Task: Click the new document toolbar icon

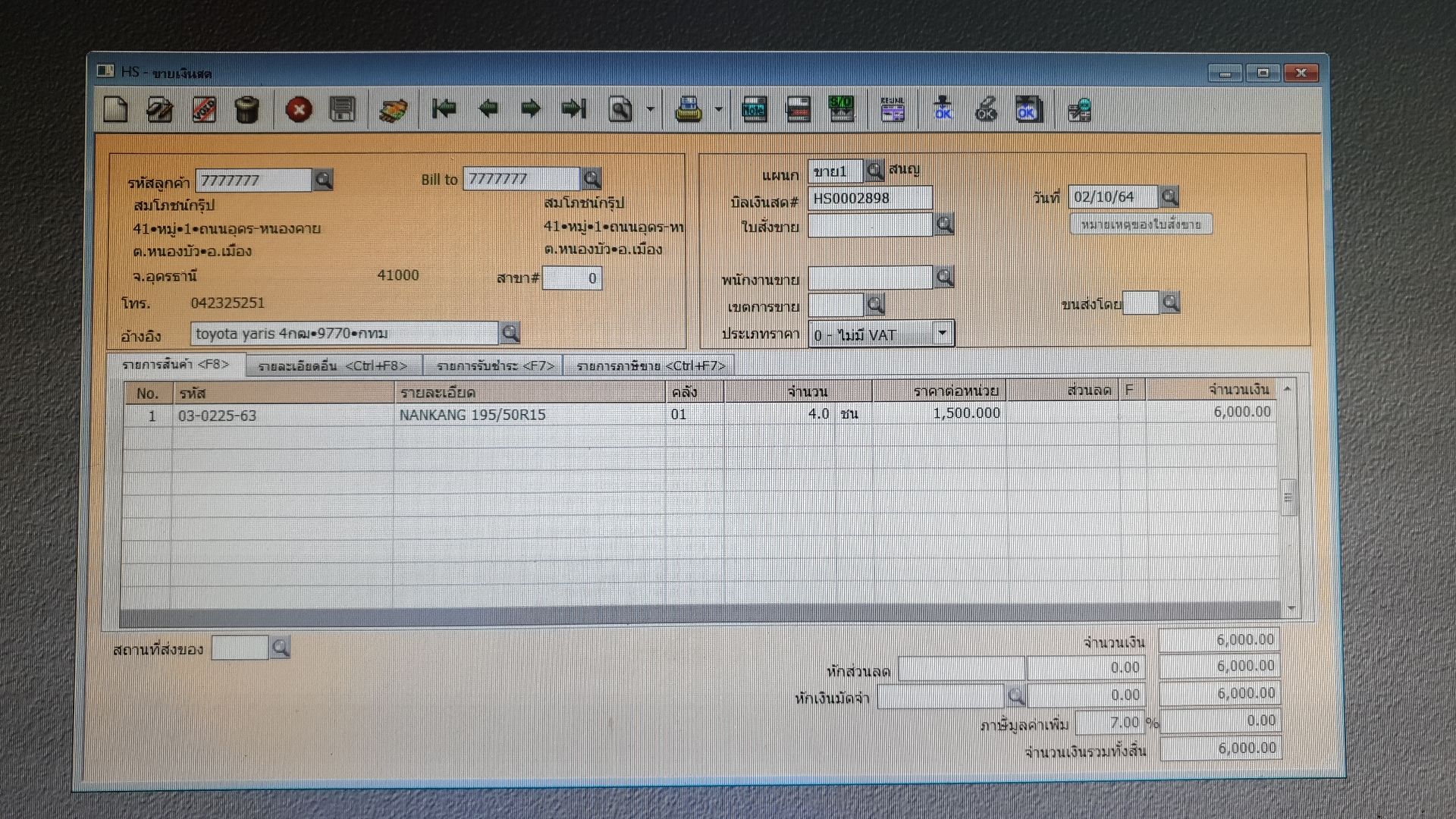Action: click(x=115, y=110)
